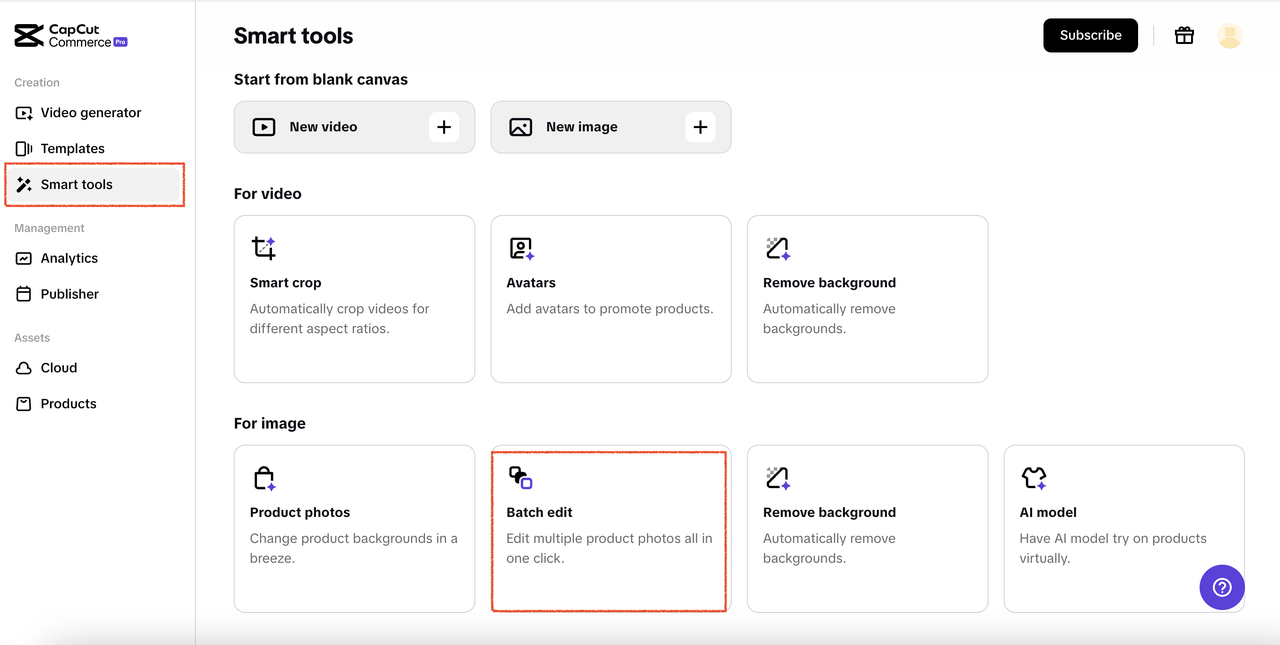This screenshot has height=645, width=1280.
Task: Click the Product photos bag icon
Action: pyautogui.click(x=263, y=478)
